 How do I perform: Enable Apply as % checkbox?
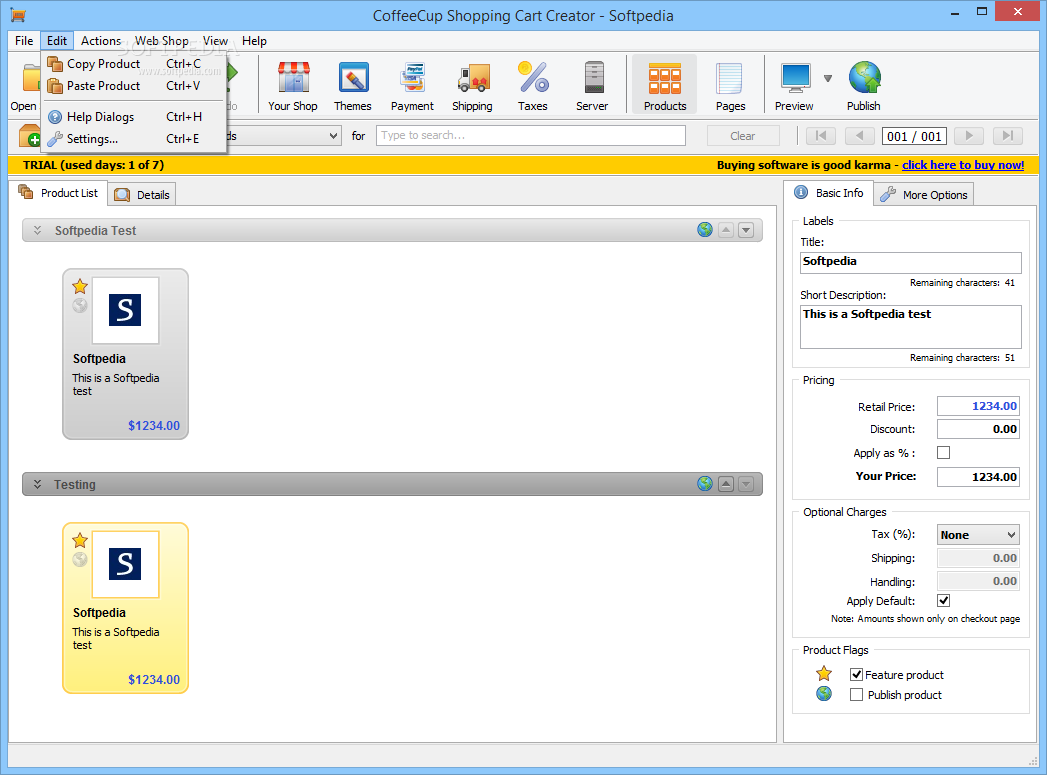944,453
